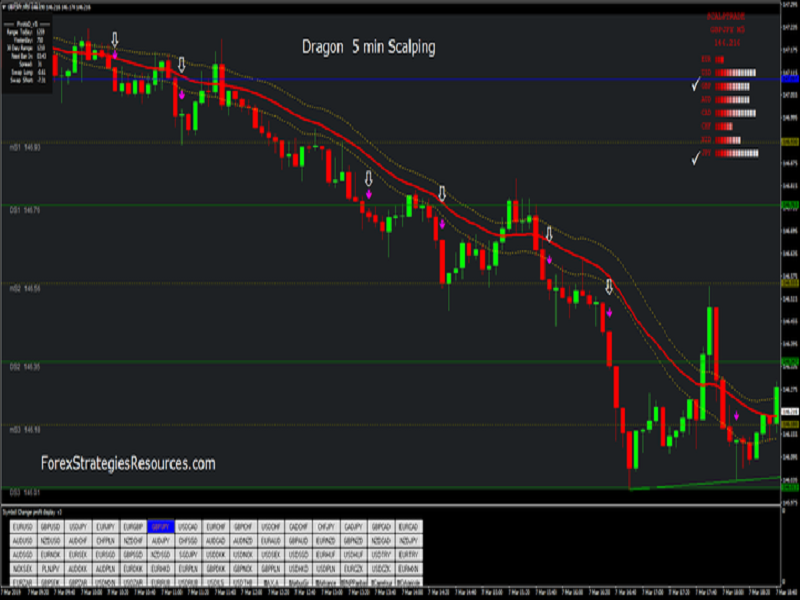
Task: Select the AUDUSD symbol button
Action: (x=23, y=540)
